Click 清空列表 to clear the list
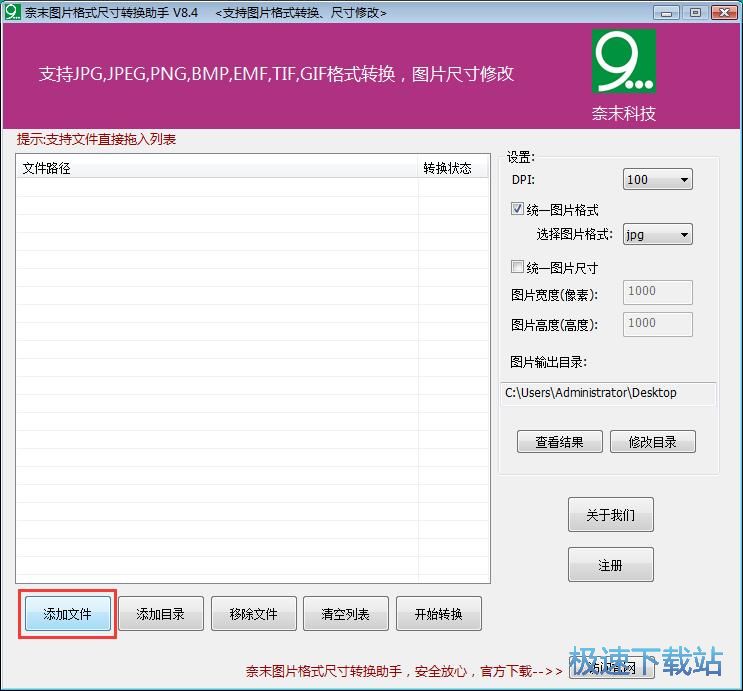The image size is (743, 691). point(345,614)
